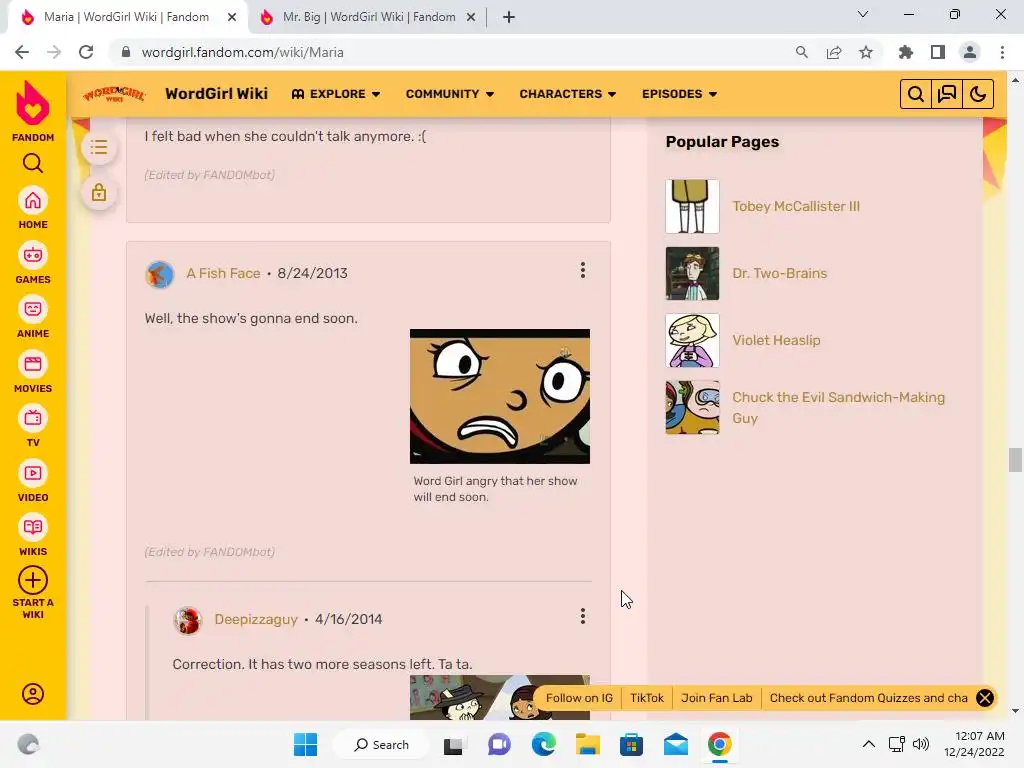Open the TV section in sidebar

33,426
